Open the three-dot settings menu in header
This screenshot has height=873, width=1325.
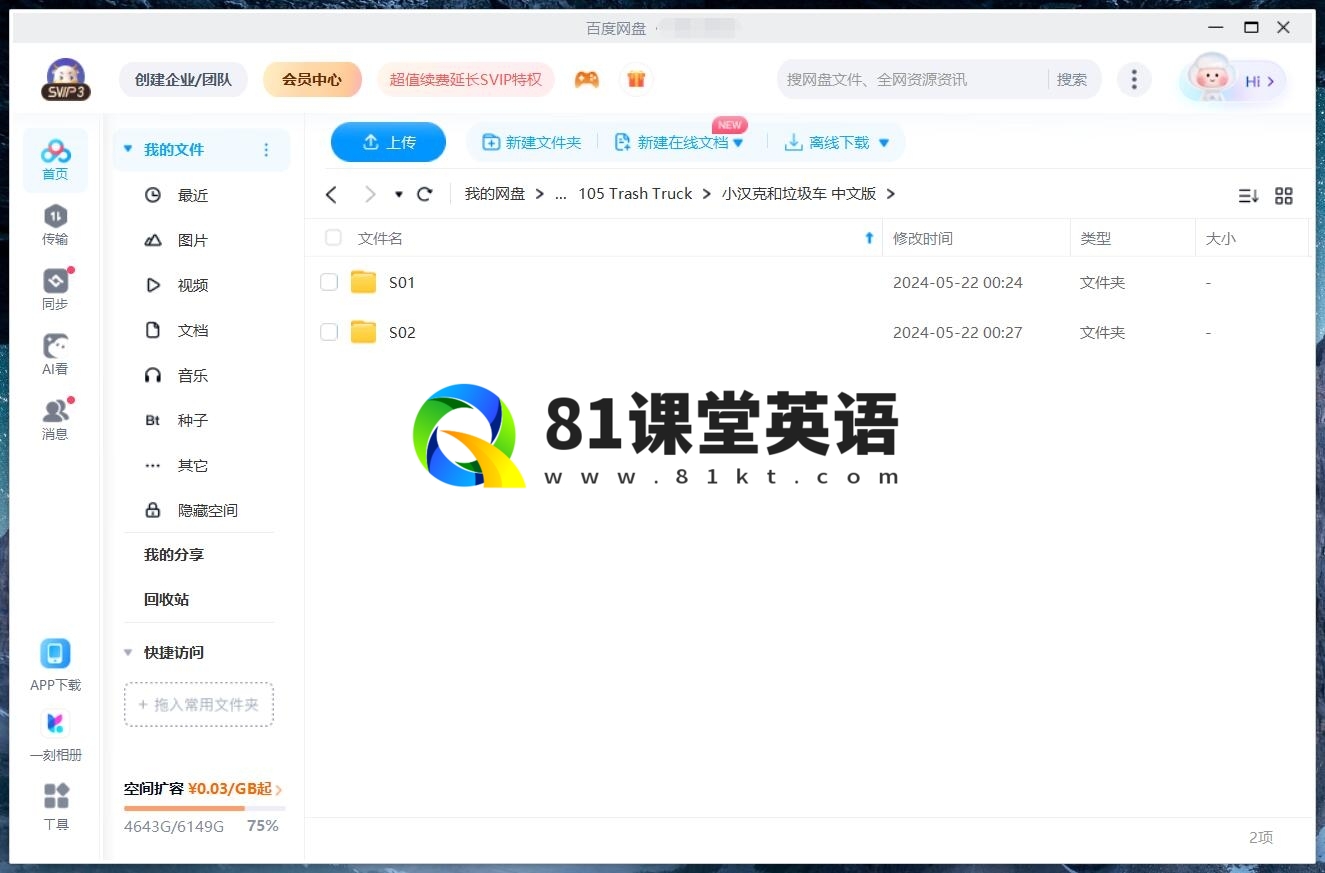click(1133, 80)
